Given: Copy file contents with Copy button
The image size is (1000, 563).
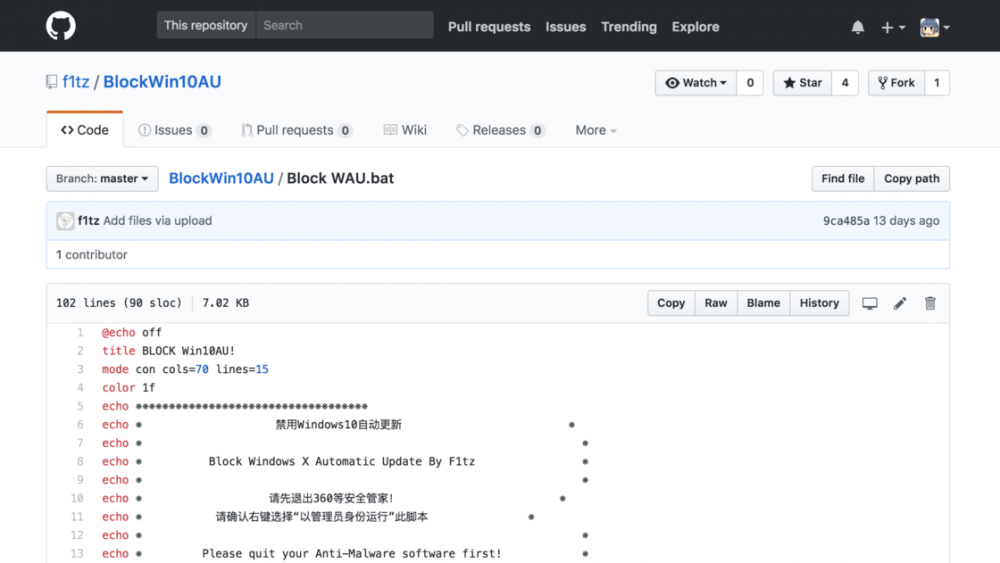Looking at the screenshot, I should point(671,303).
